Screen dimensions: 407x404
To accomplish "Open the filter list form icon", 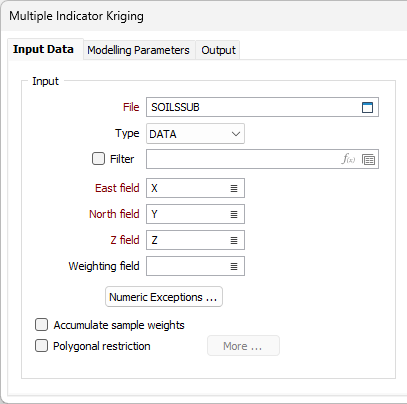I will click(368, 159).
